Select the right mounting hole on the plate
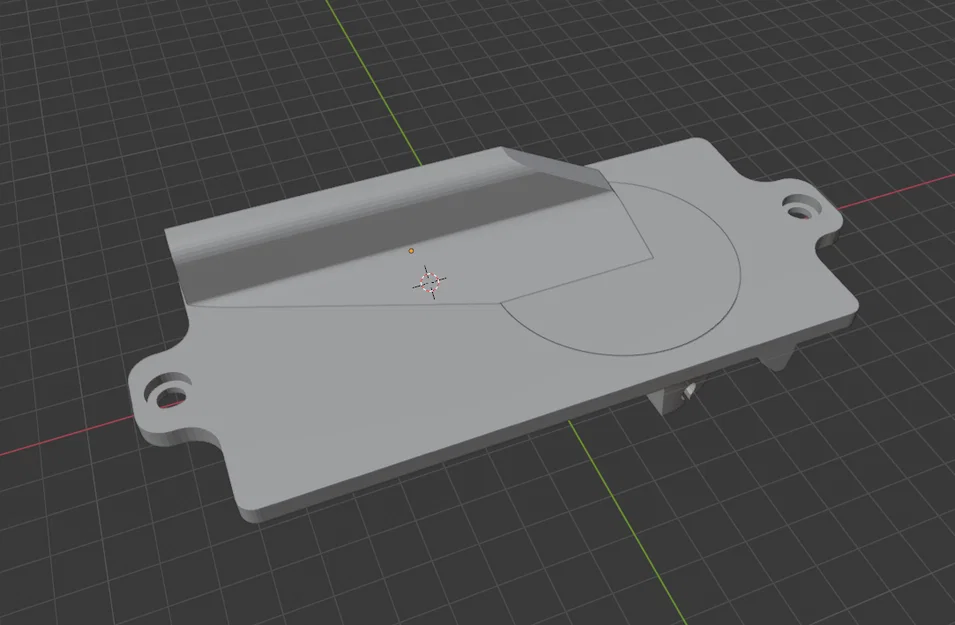The width and height of the screenshot is (955, 625). coord(801,207)
